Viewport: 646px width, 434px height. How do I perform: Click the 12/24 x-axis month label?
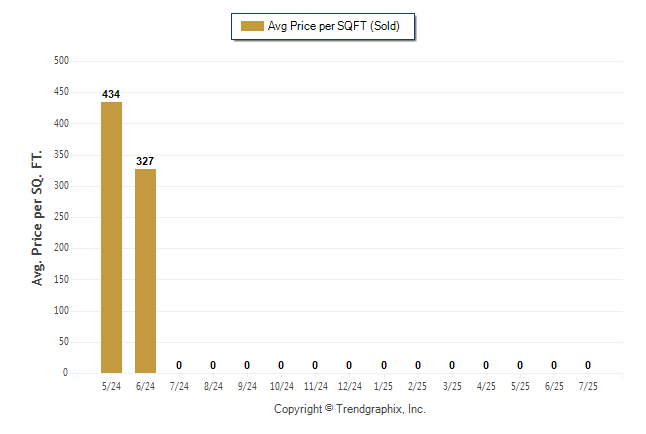(x=350, y=386)
